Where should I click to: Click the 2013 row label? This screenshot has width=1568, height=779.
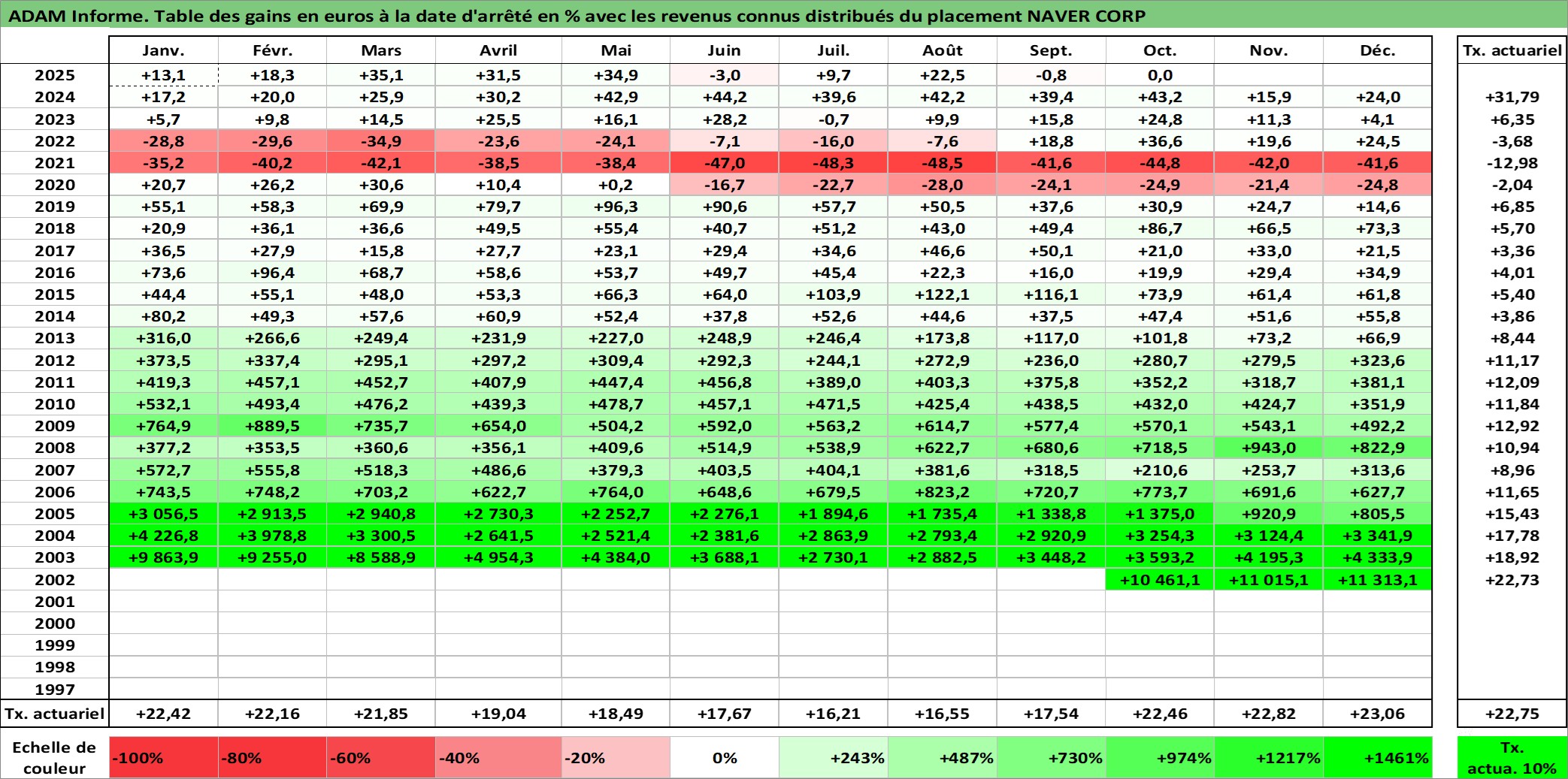55,338
